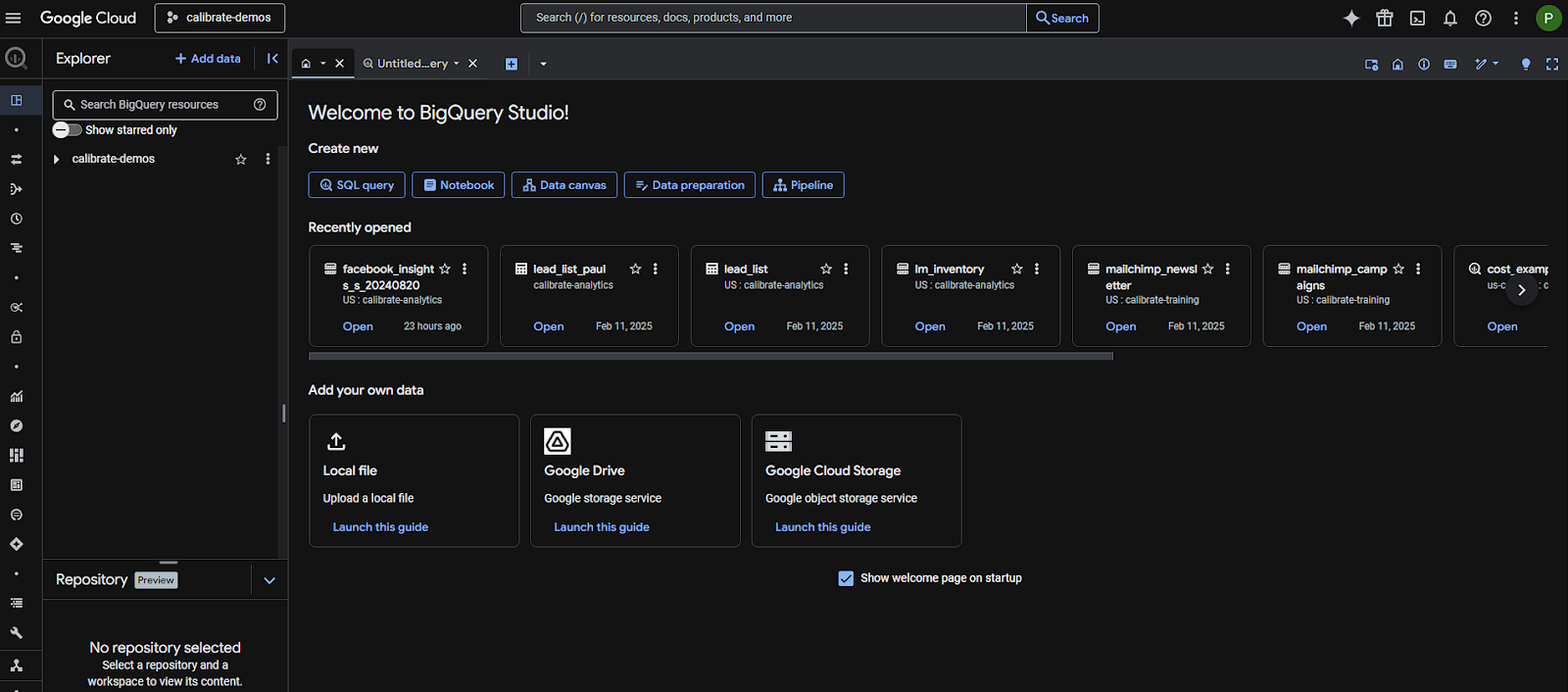Expand the Repository panel chevron
The width and height of the screenshot is (1568, 692).
[x=269, y=580]
